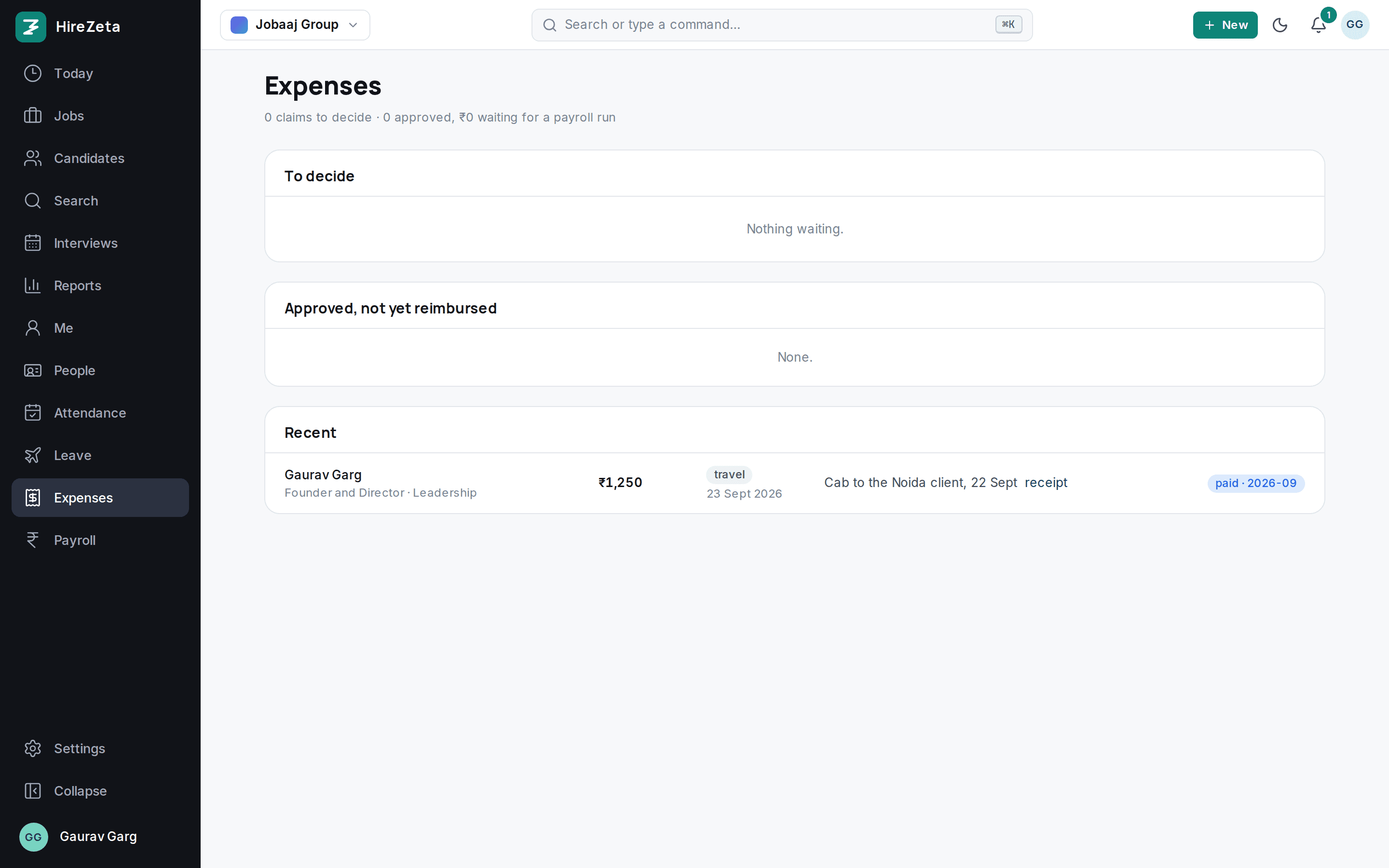Expand the Jobaaj Group organization dropdown
This screenshot has height=868, width=1389.
tap(295, 25)
